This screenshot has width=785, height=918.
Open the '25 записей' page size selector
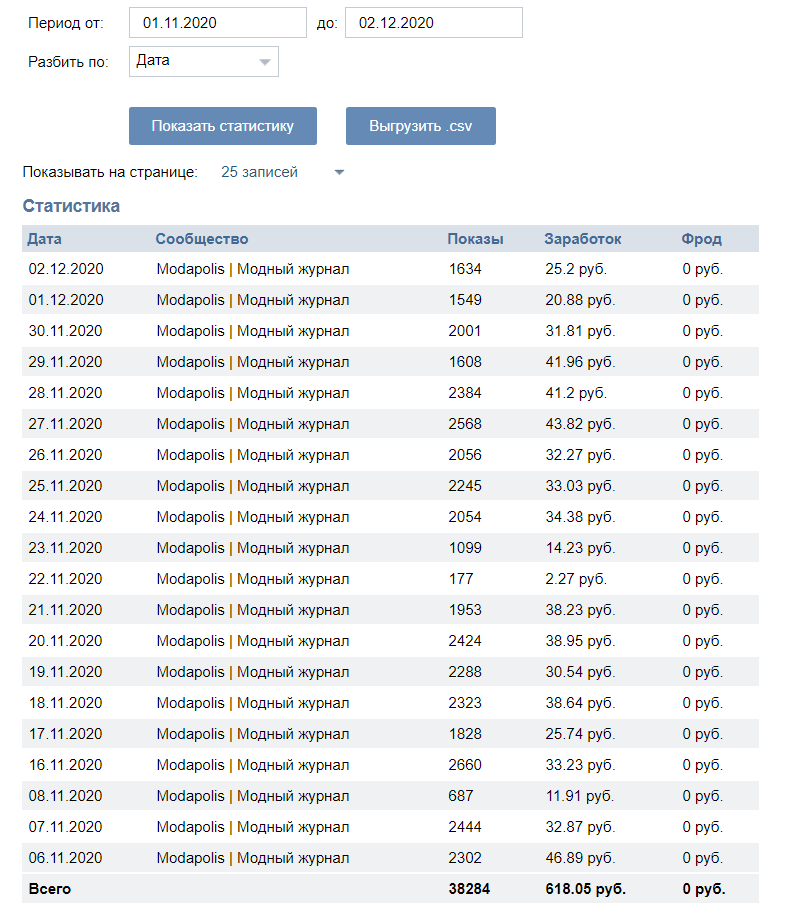[282, 172]
